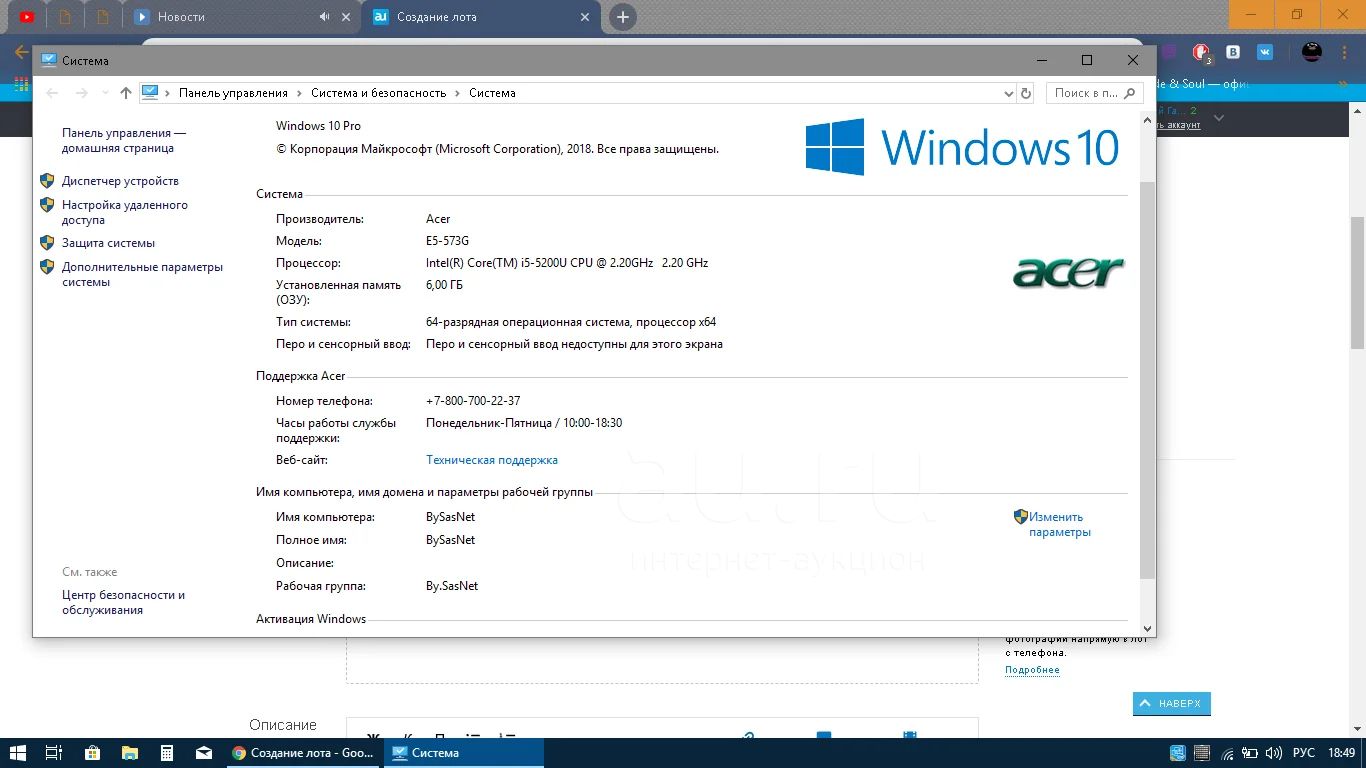Click the shield icon beside Диспетчер устройств
1366x768 pixels.
click(47, 181)
